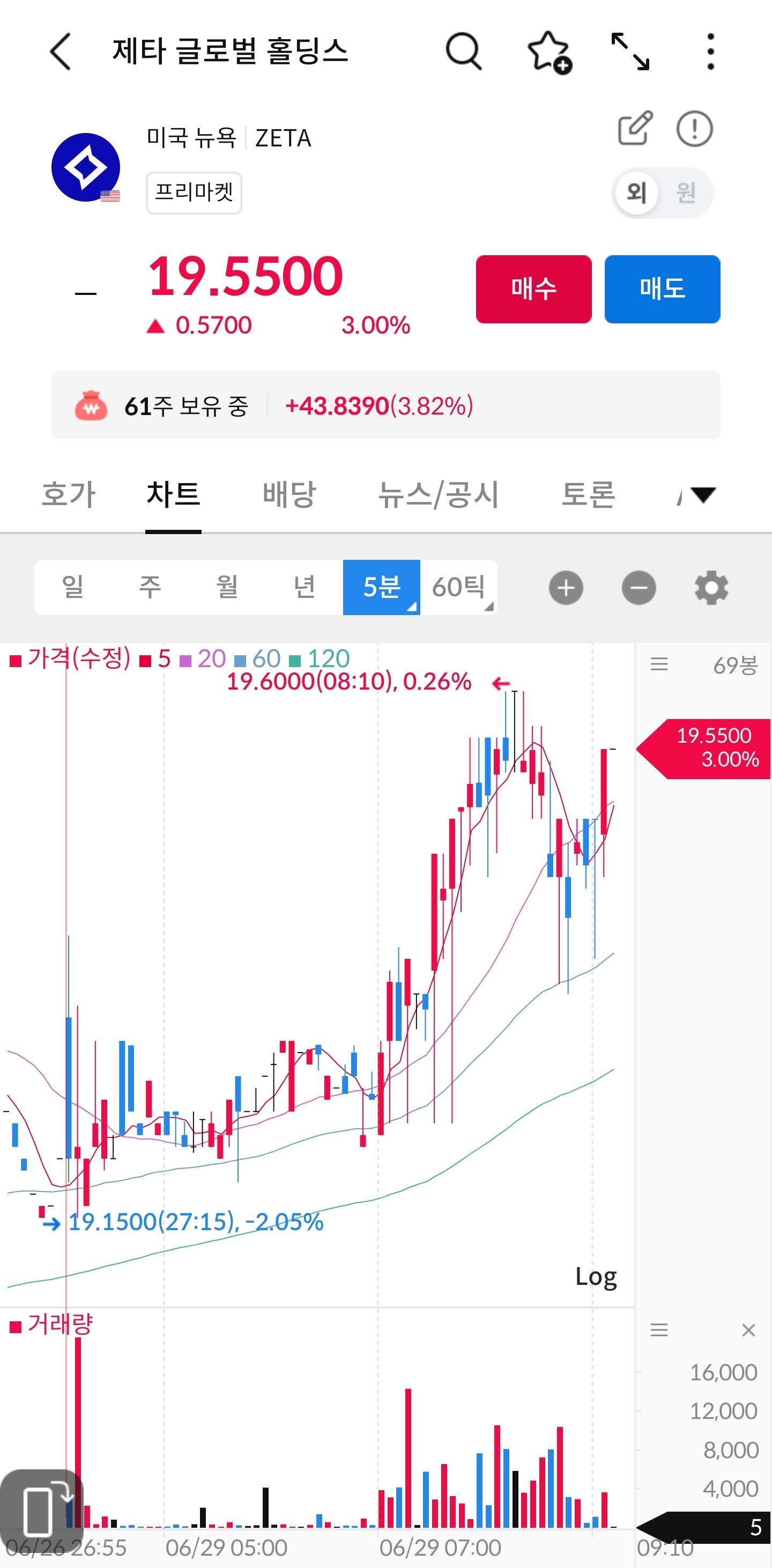Show the info exclamation icon
This screenshot has height=1568, width=772.
coord(694,129)
